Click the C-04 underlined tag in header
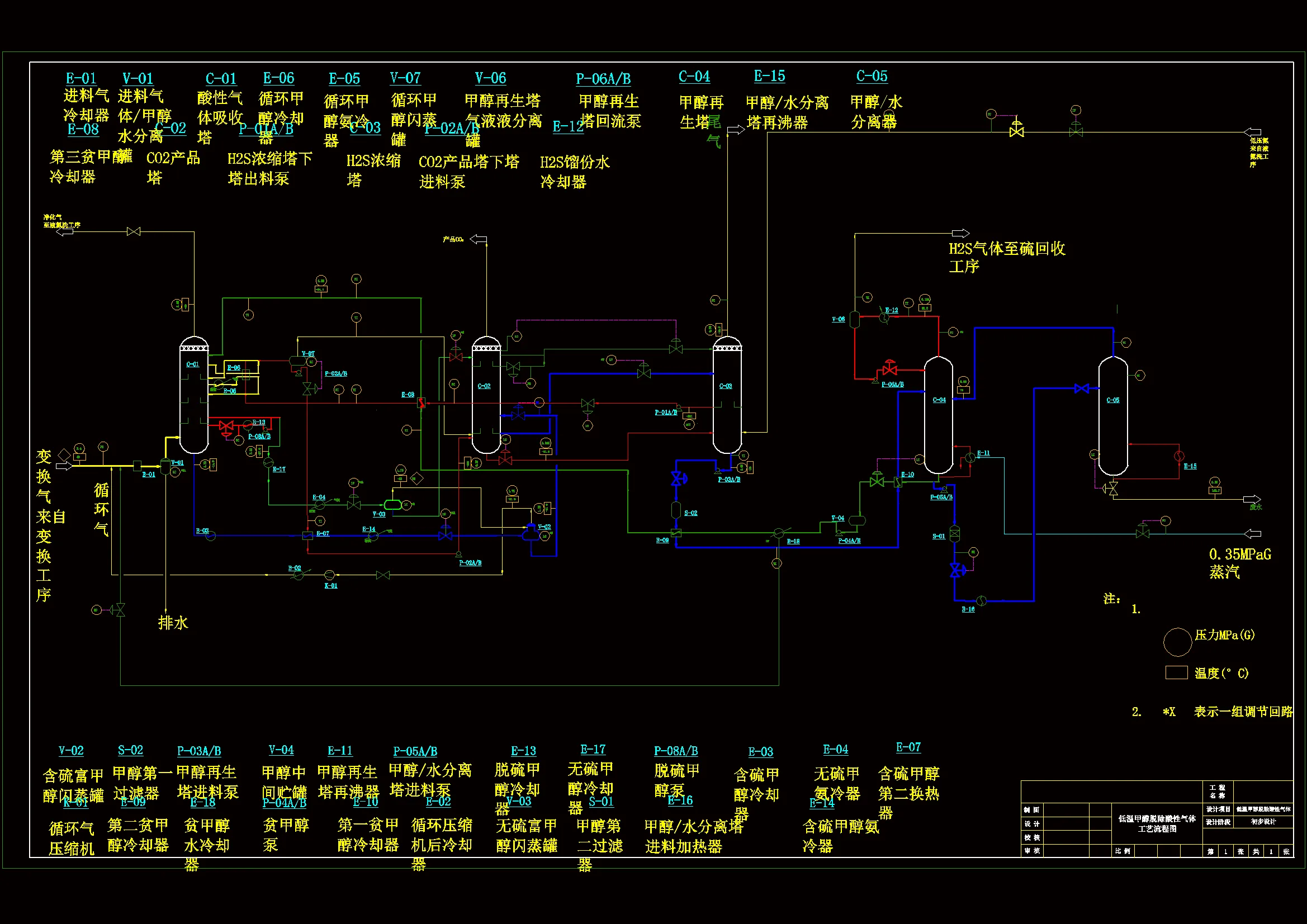This screenshot has width=1307, height=924. [694, 76]
